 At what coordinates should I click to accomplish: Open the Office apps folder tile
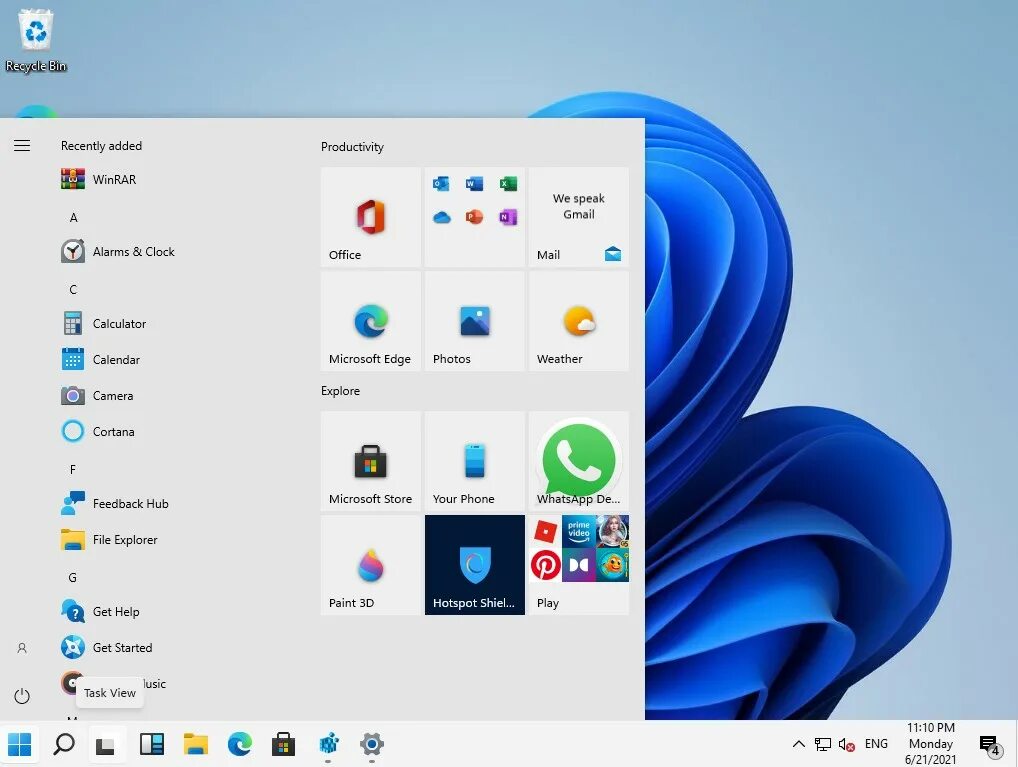(x=475, y=217)
